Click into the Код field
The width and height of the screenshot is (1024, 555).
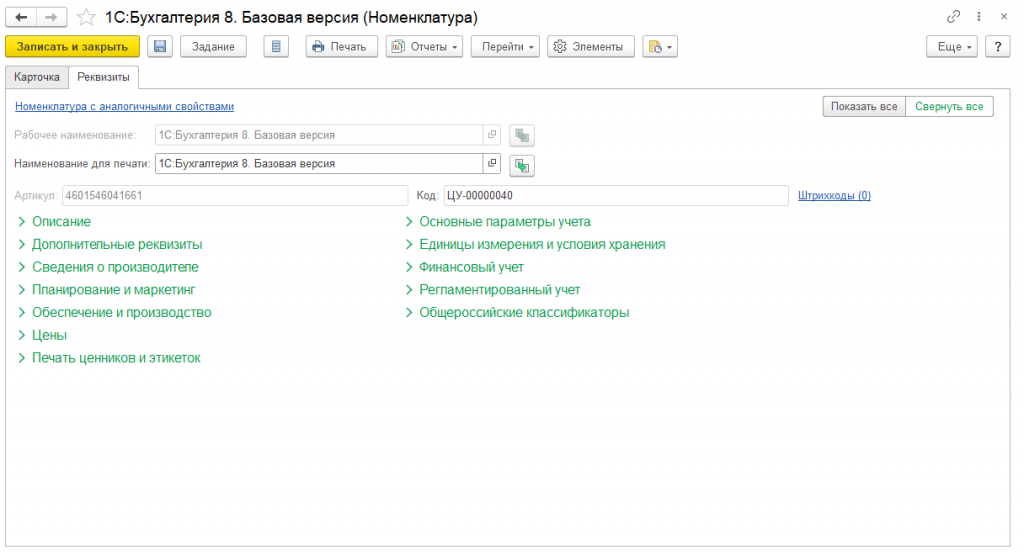[x=616, y=195]
